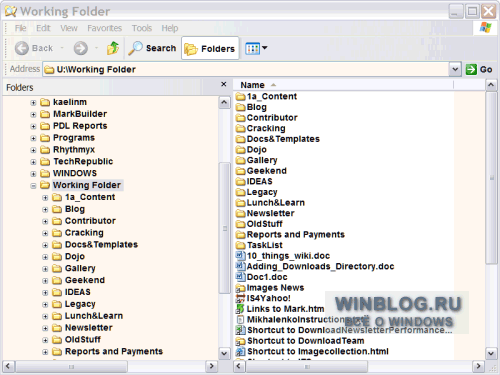Image resolution: width=500 pixels, height=375 pixels.
Task: Open the Forward history dropdown arrow
Action: 97,48
